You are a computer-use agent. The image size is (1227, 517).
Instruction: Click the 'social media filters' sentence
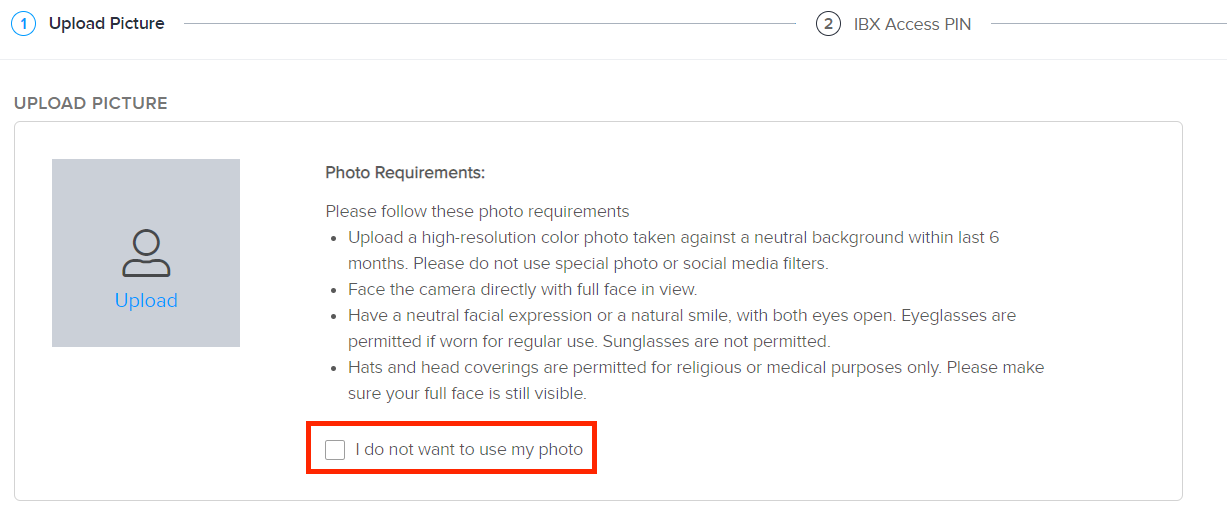pyautogui.click(x=621, y=264)
